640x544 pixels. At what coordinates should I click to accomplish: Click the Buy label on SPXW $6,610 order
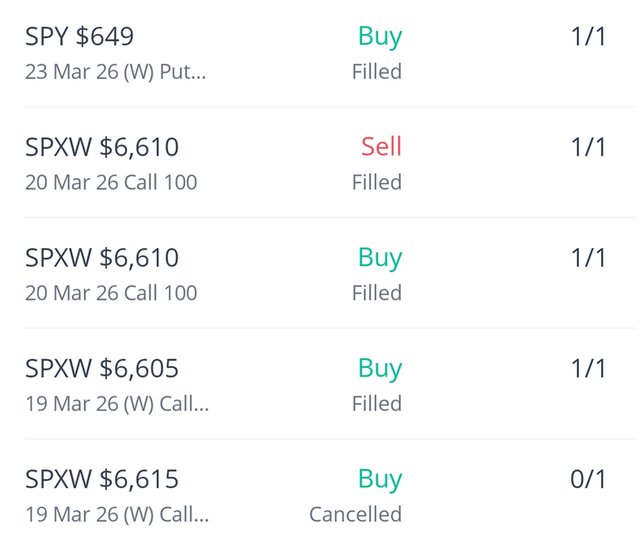(x=380, y=258)
